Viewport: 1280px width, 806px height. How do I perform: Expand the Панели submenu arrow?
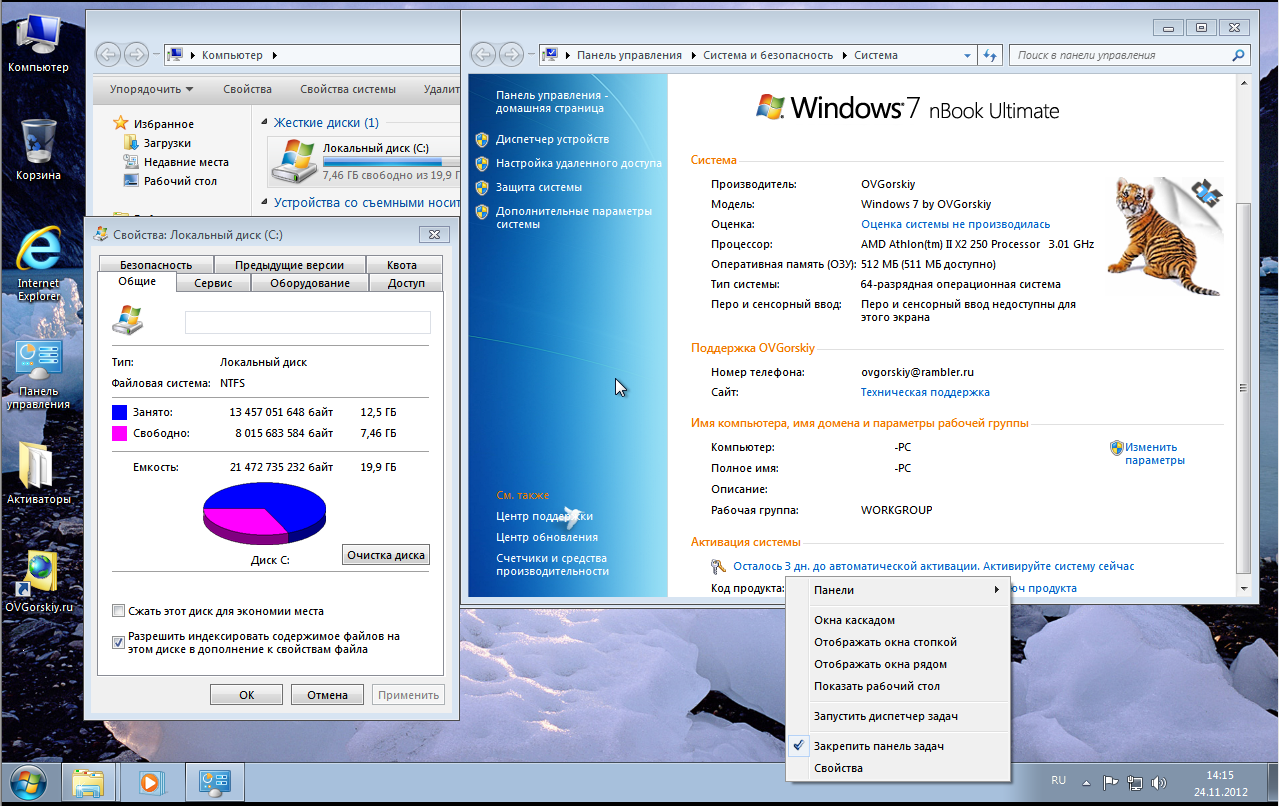click(x=997, y=590)
